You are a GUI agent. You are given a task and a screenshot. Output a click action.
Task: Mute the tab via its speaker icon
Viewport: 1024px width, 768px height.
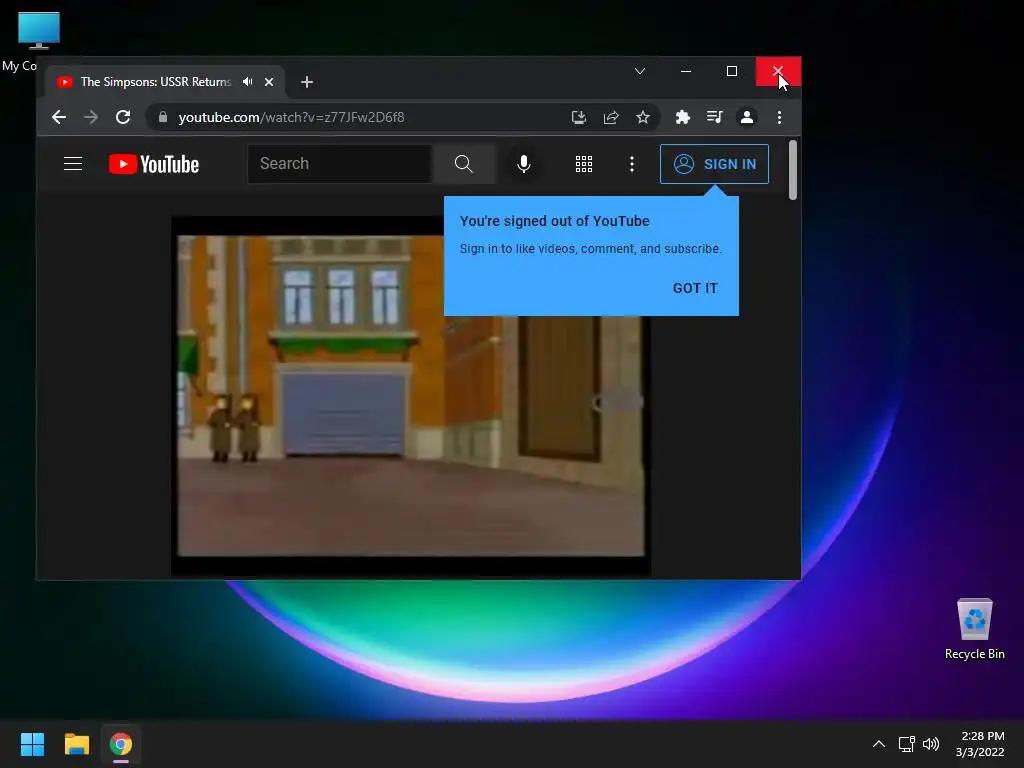[248, 82]
